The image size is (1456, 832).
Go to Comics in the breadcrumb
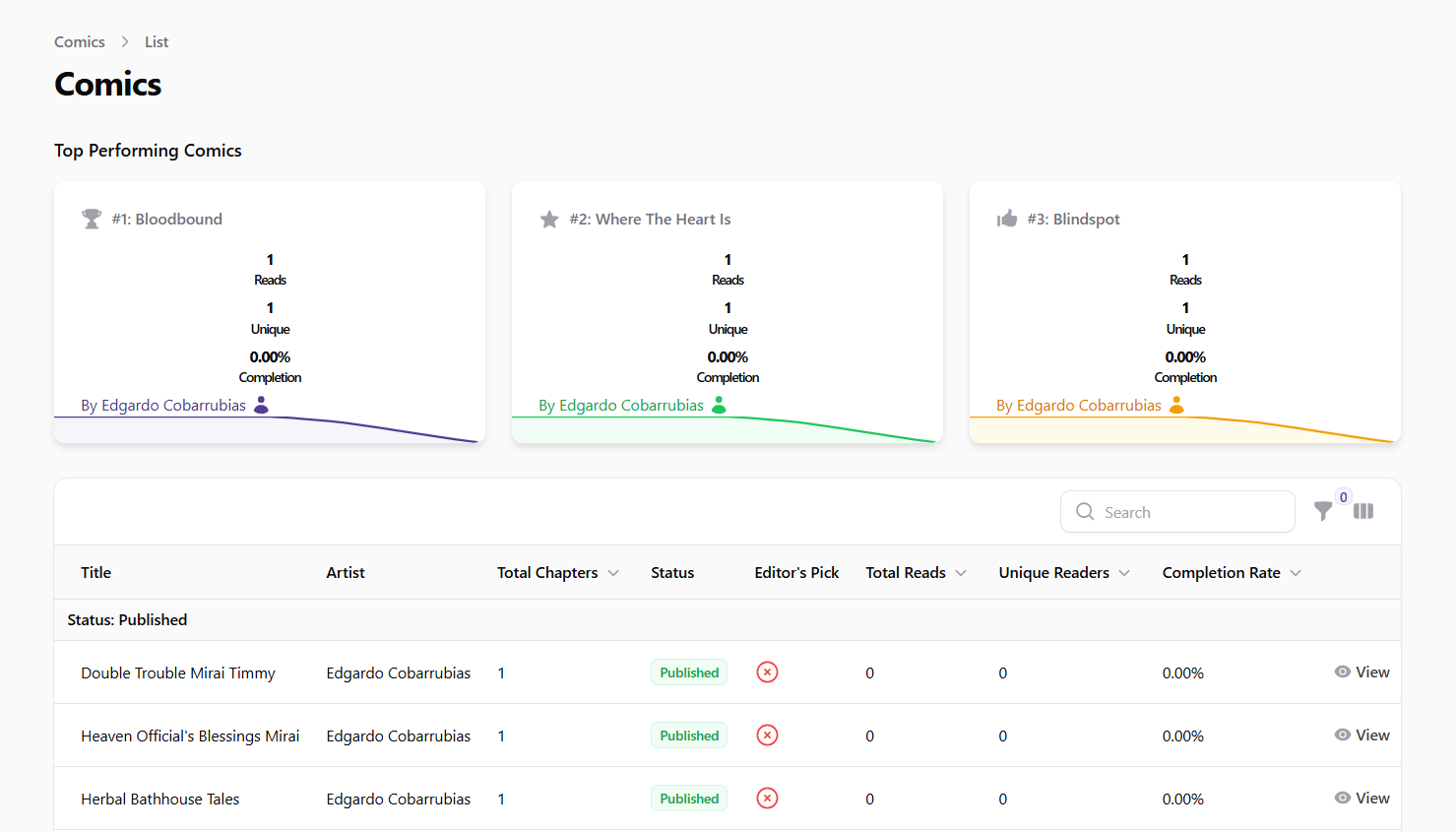[x=80, y=41]
